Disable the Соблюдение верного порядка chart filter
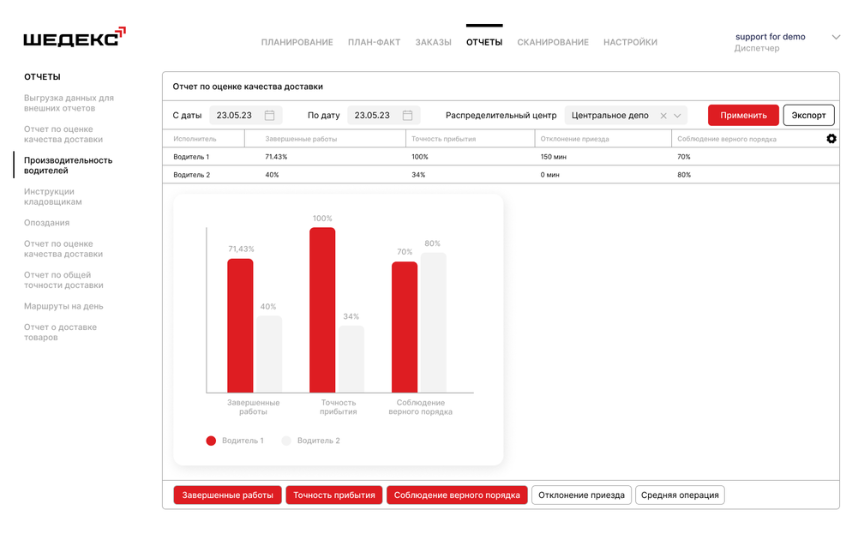This screenshot has height=534, width=864. coord(457,495)
